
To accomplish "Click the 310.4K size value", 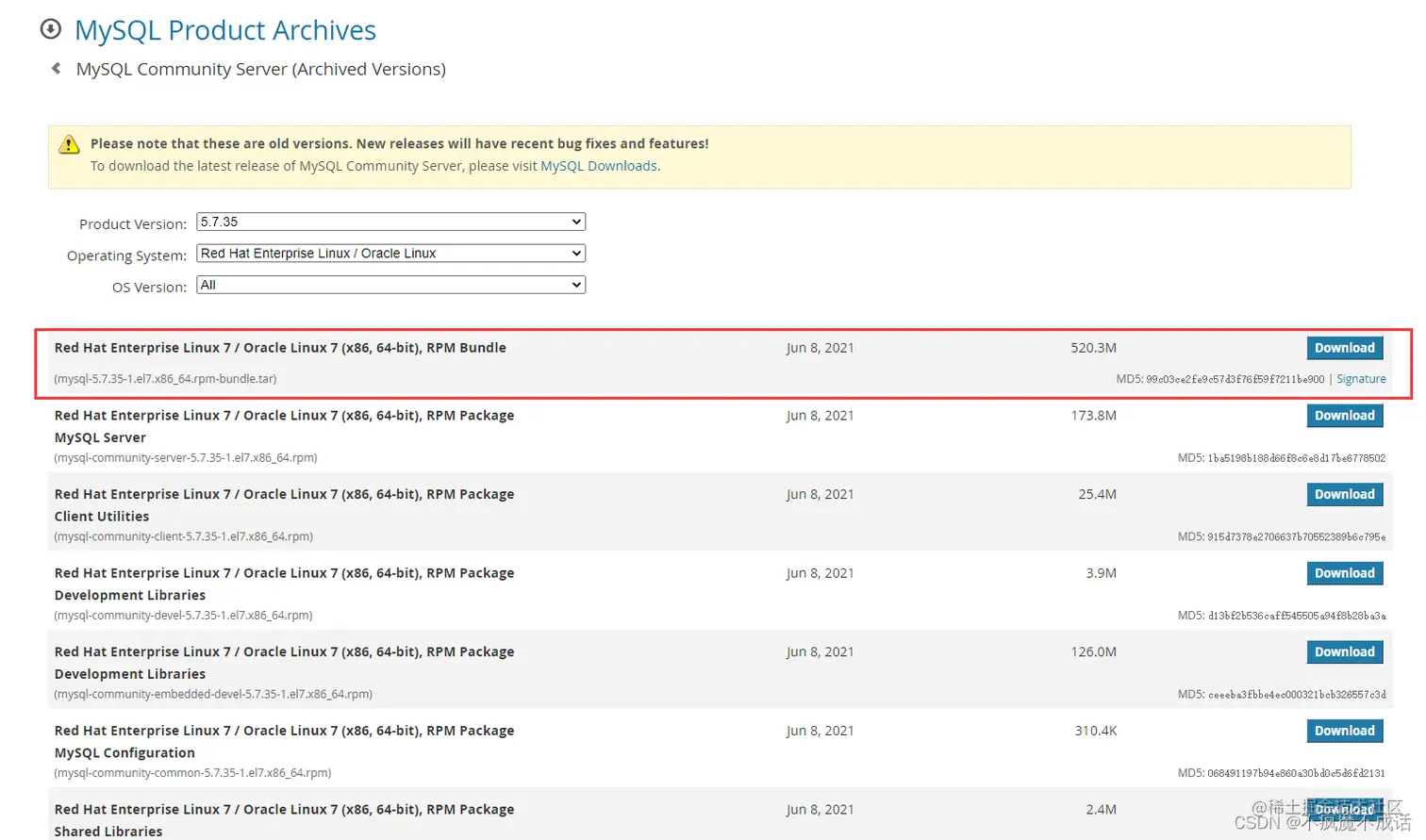I will coord(1096,731).
